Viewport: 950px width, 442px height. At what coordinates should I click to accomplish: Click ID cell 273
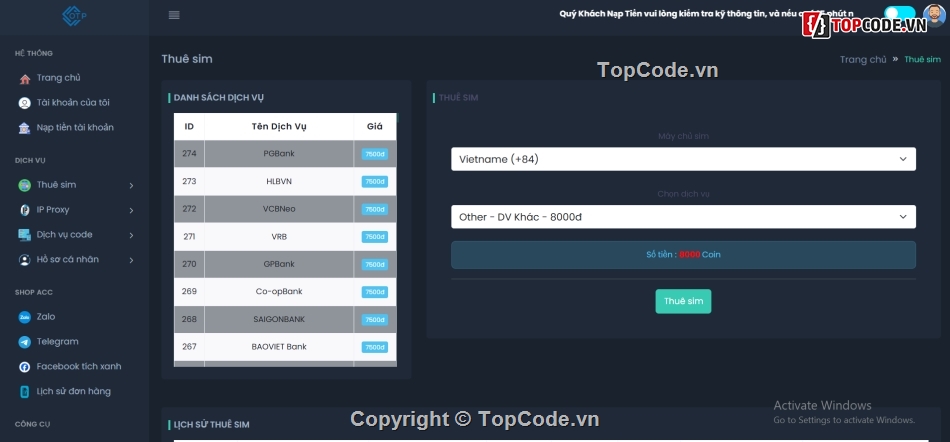(x=189, y=182)
